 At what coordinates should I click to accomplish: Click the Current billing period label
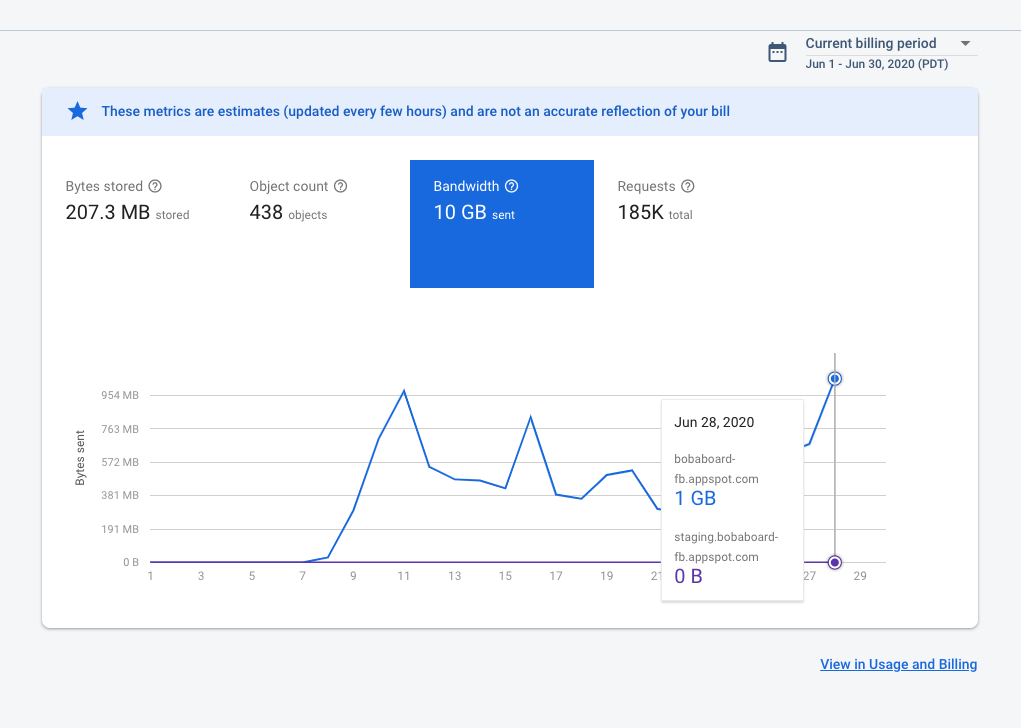coord(870,44)
